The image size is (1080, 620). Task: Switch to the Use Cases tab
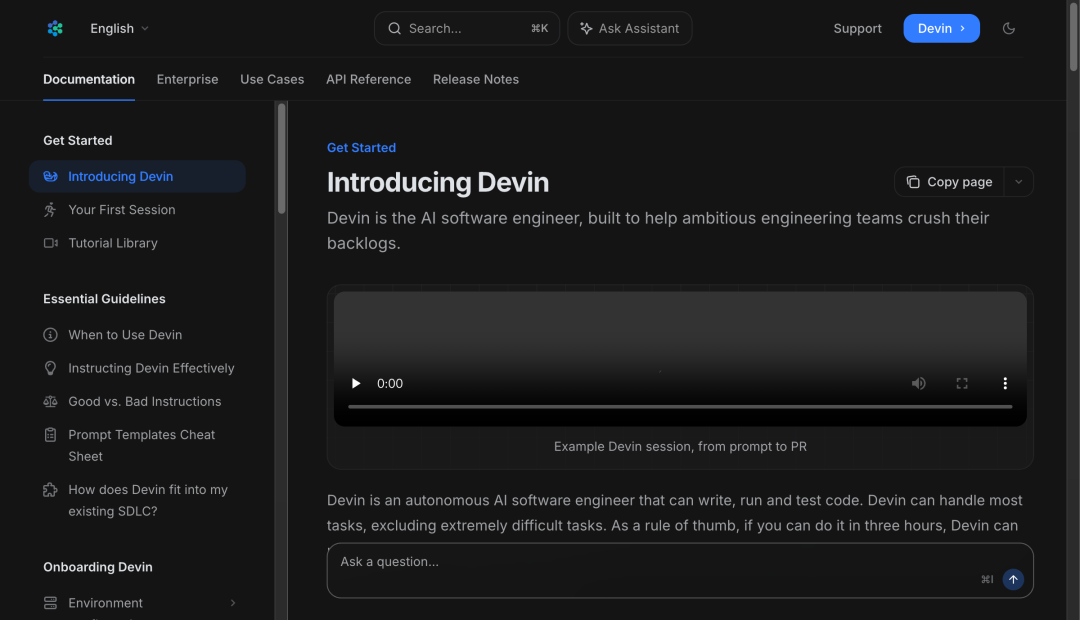(x=272, y=79)
